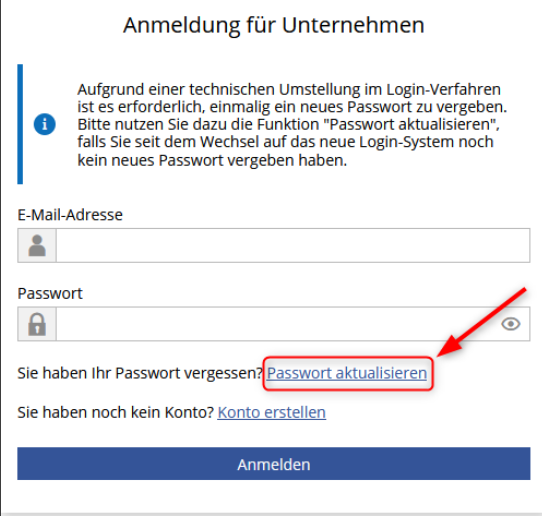
Task: Show the password with the eye icon
Action: [511, 324]
